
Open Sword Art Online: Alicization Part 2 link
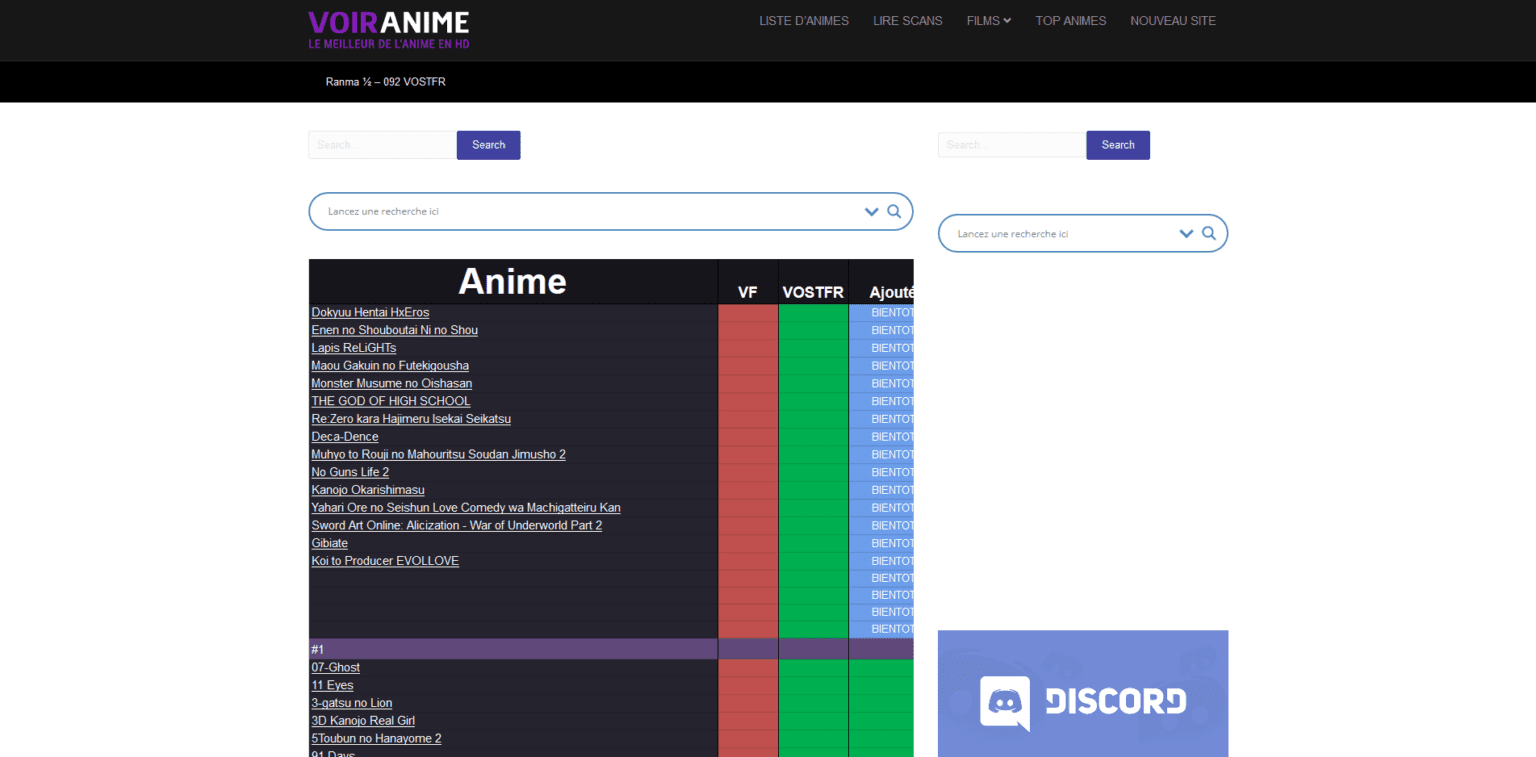click(x=456, y=525)
